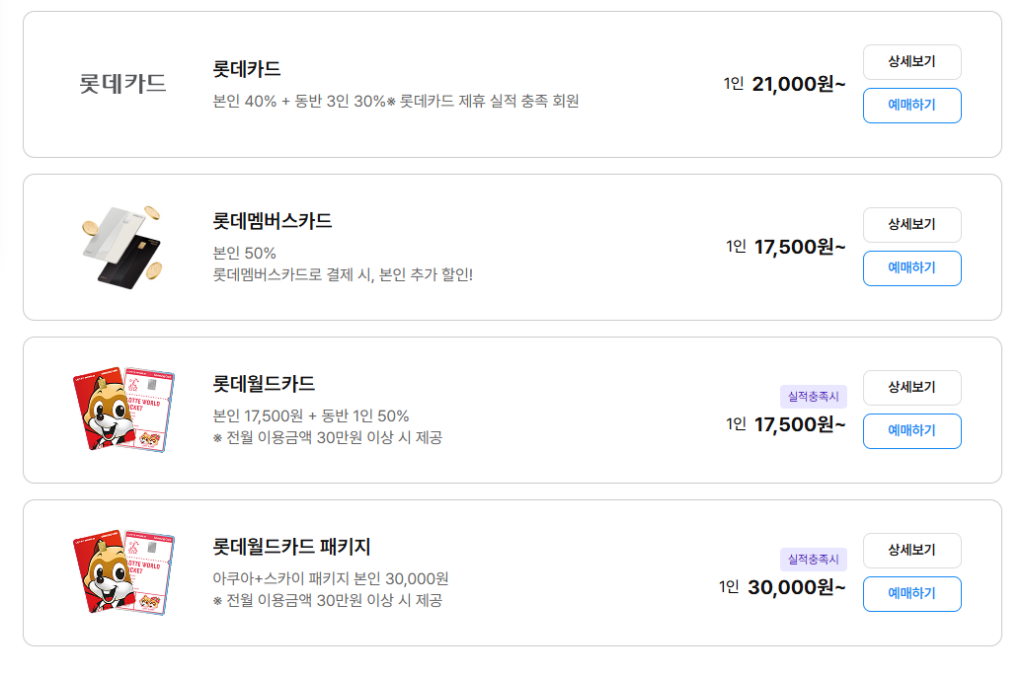1024x678 pixels.
Task: Click the 아쿠아+스카이 패키지 본인 30,000원 description
Action: point(330,578)
